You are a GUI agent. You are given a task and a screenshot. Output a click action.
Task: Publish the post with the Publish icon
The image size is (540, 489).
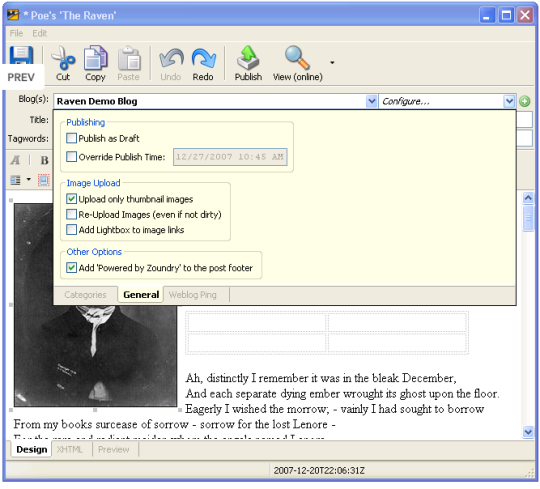pyautogui.click(x=248, y=58)
